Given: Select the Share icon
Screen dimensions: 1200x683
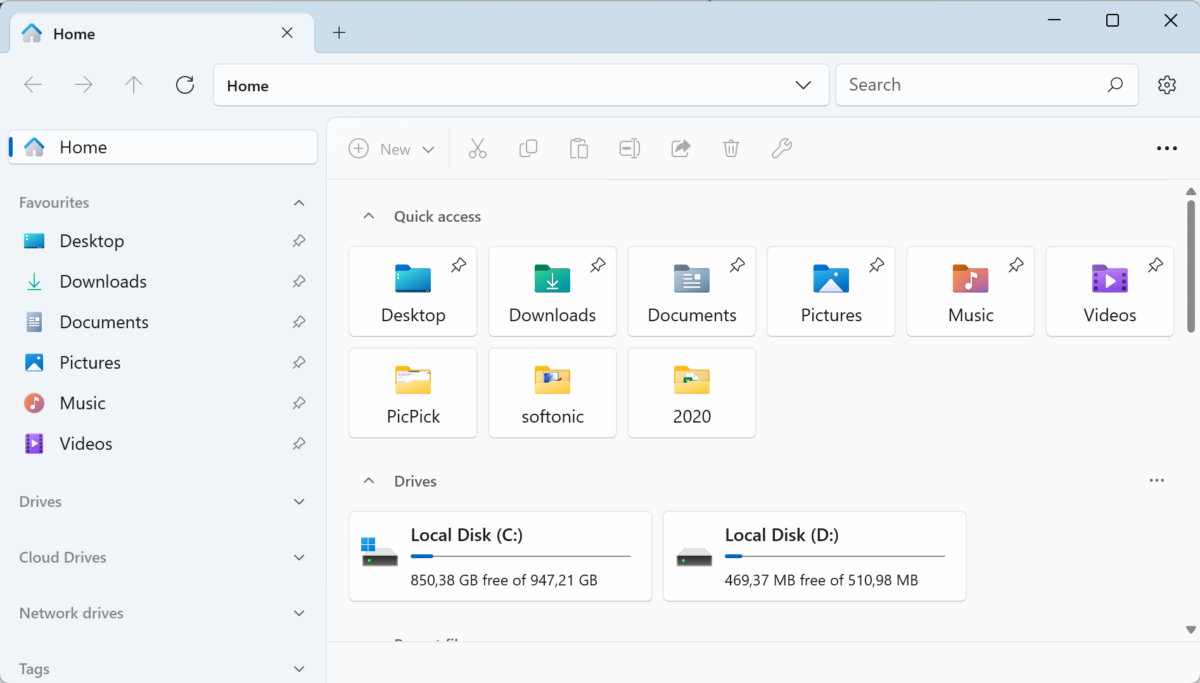Looking at the screenshot, I should click(680, 148).
